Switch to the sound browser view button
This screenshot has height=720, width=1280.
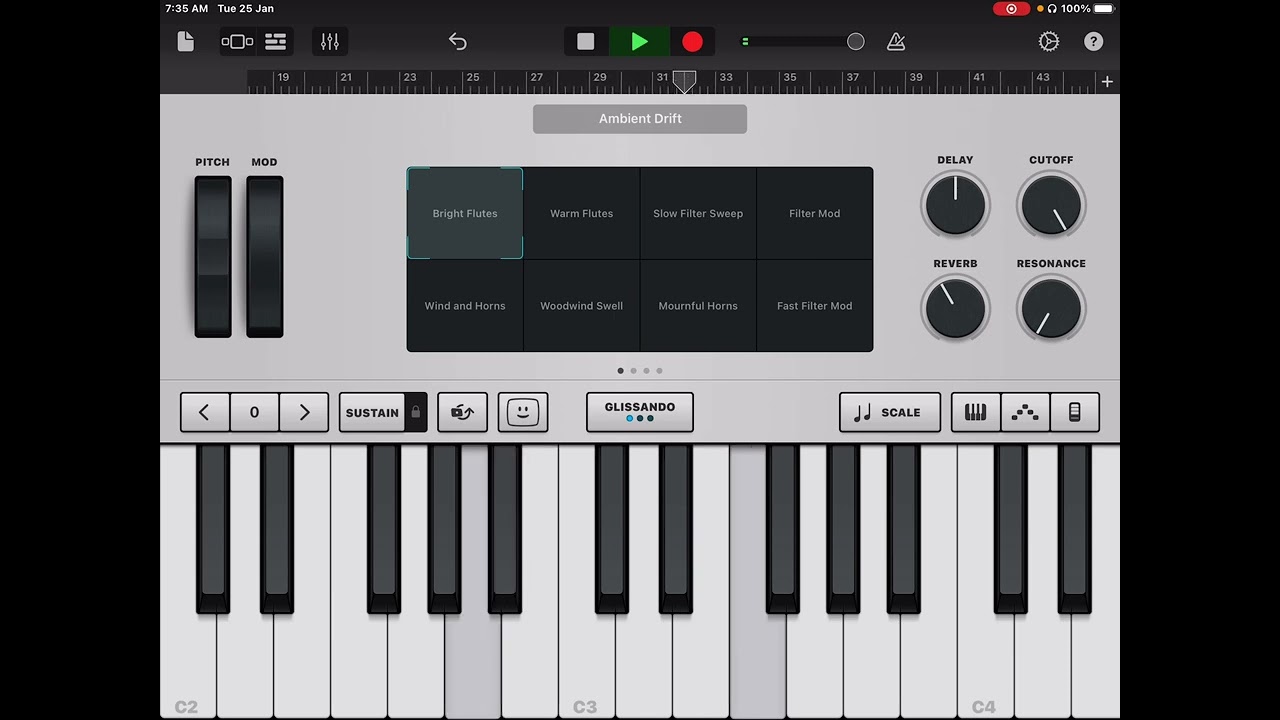[x=237, y=41]
